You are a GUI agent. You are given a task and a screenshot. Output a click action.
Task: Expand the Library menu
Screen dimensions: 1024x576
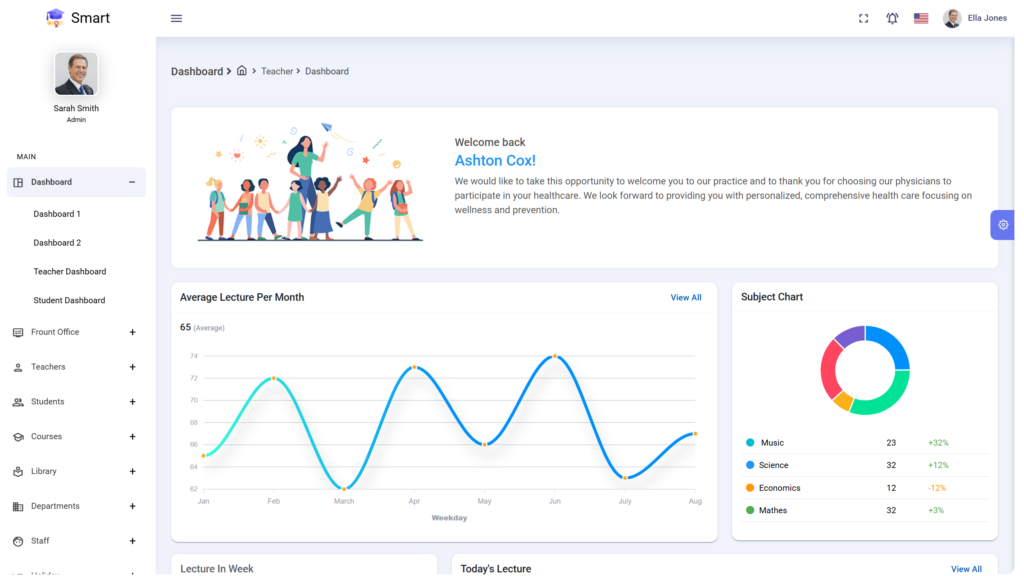[133, 472]
